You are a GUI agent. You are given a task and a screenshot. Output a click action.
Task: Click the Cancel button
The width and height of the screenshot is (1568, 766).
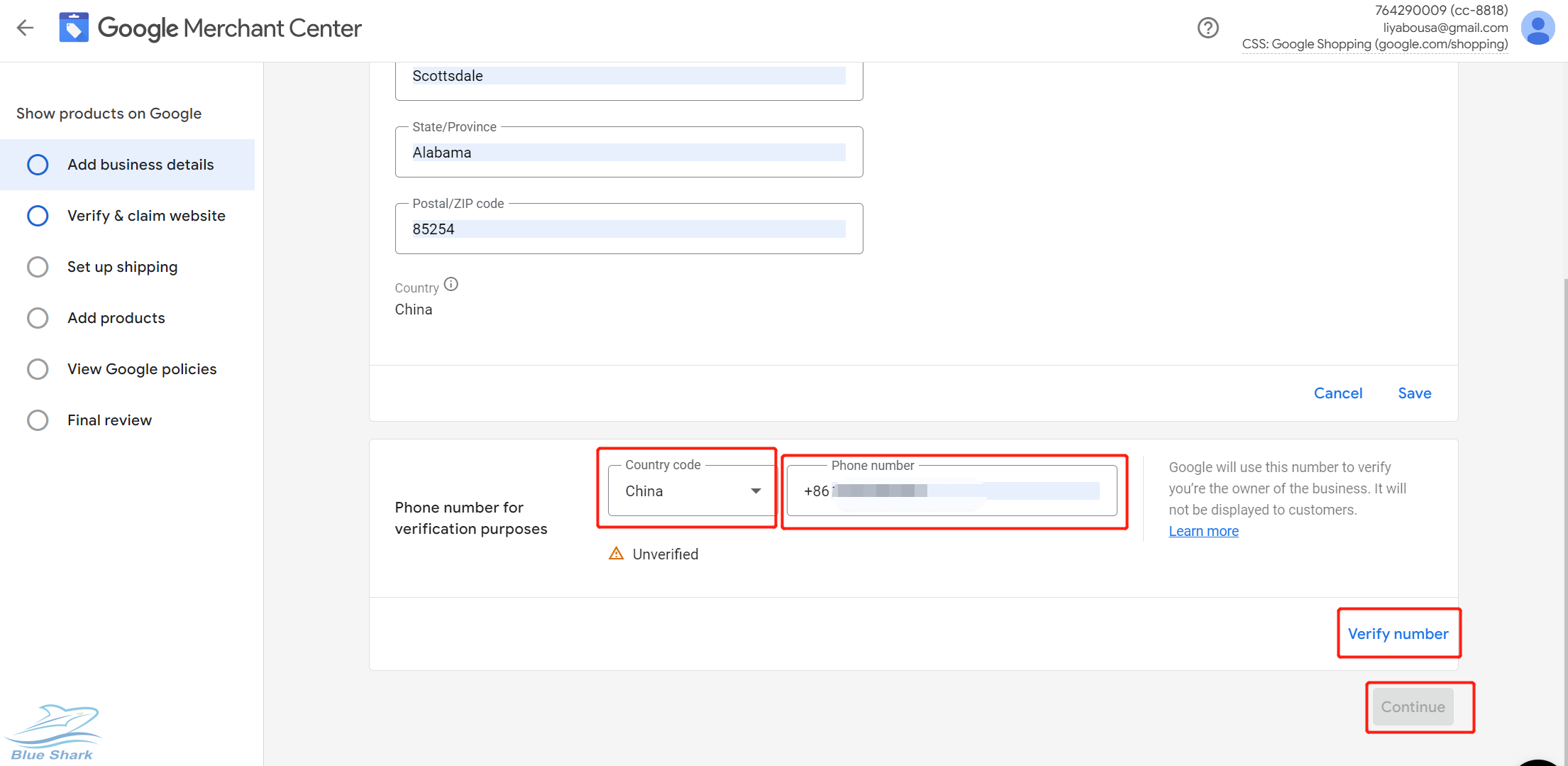pos(1338,393)
